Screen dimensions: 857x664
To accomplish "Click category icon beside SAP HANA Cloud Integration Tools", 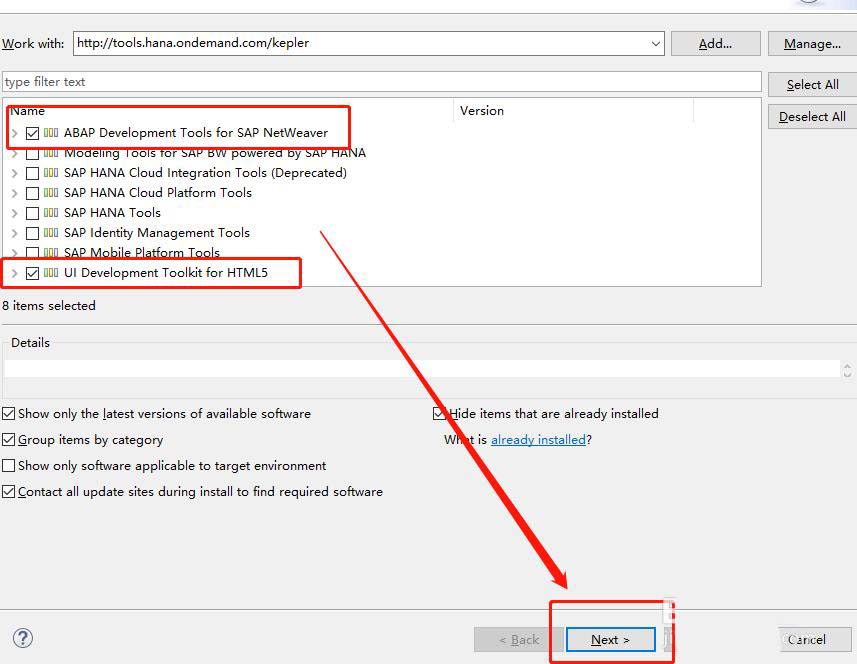I will (x=51, y=173).
